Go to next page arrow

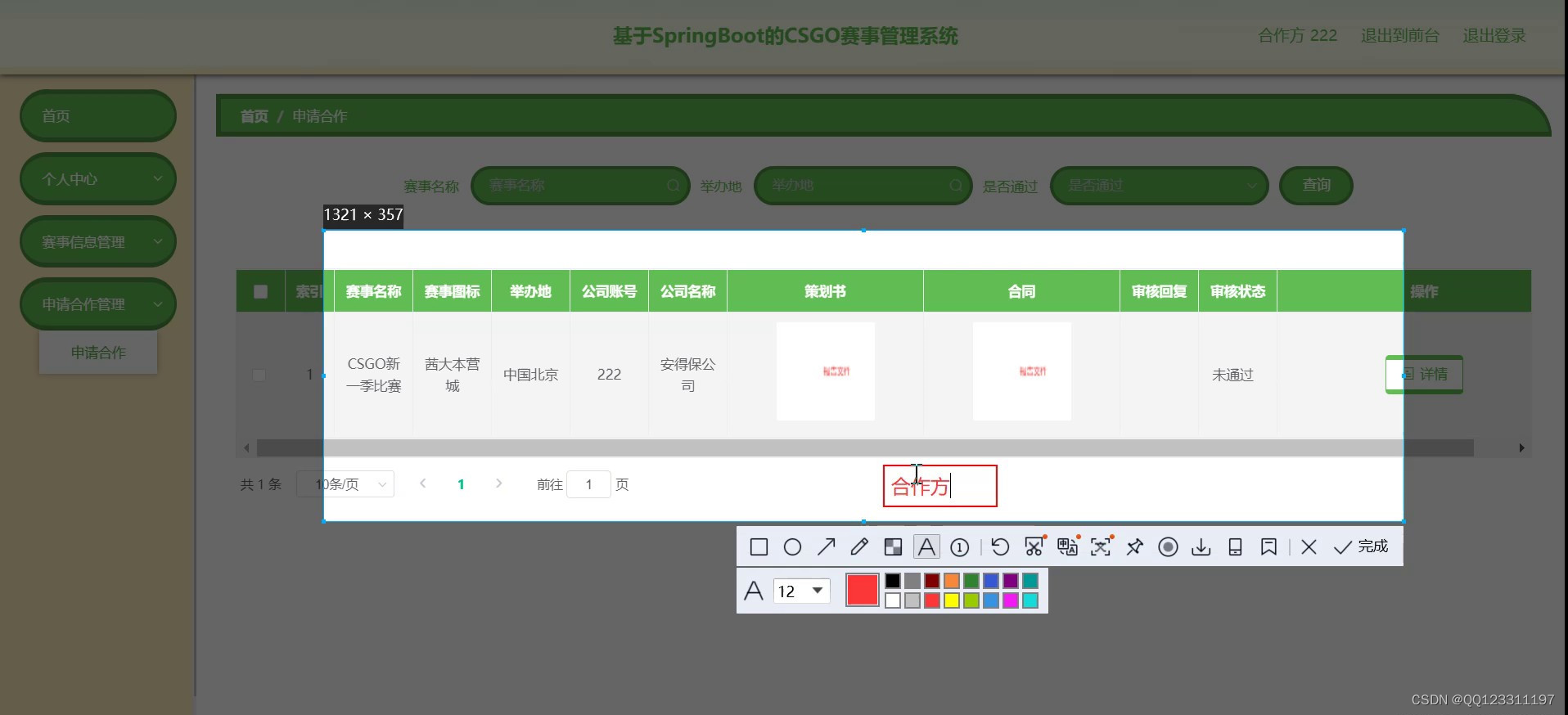point(498,483)
